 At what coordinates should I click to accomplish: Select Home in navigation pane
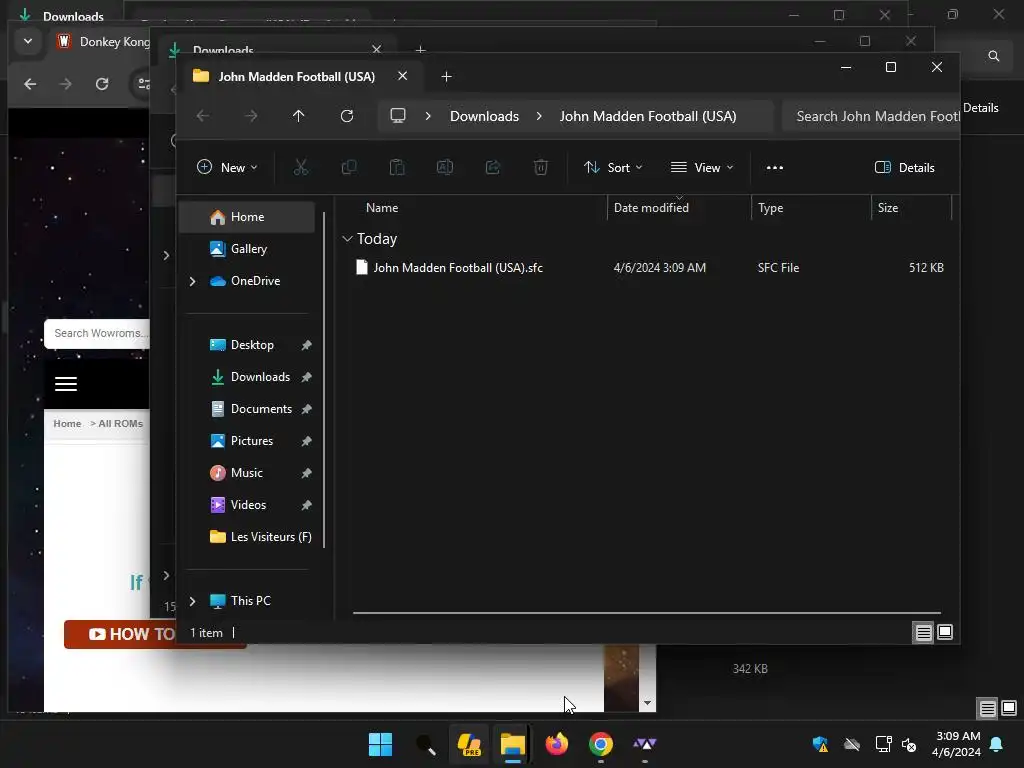click(x=247, y=217)
